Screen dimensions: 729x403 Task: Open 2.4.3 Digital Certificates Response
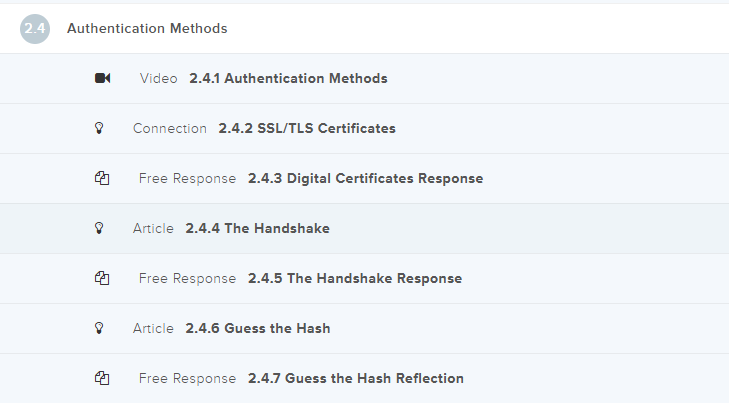click(x=365, y=178)
